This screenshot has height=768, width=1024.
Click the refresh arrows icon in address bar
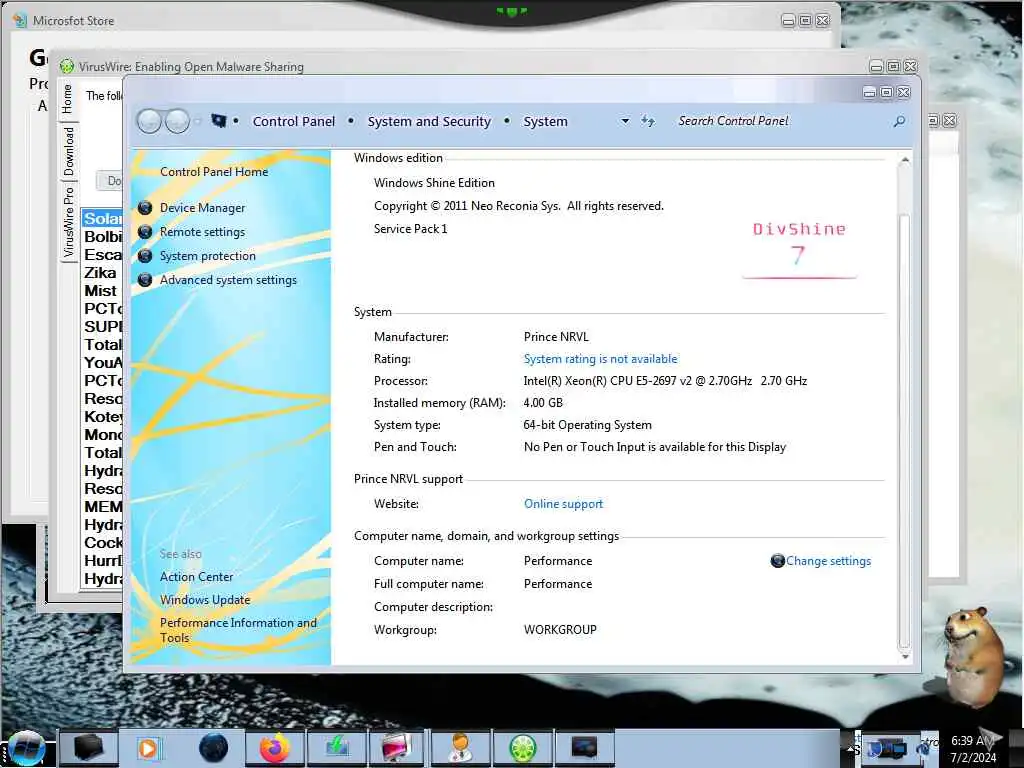(x=647, y=121)
